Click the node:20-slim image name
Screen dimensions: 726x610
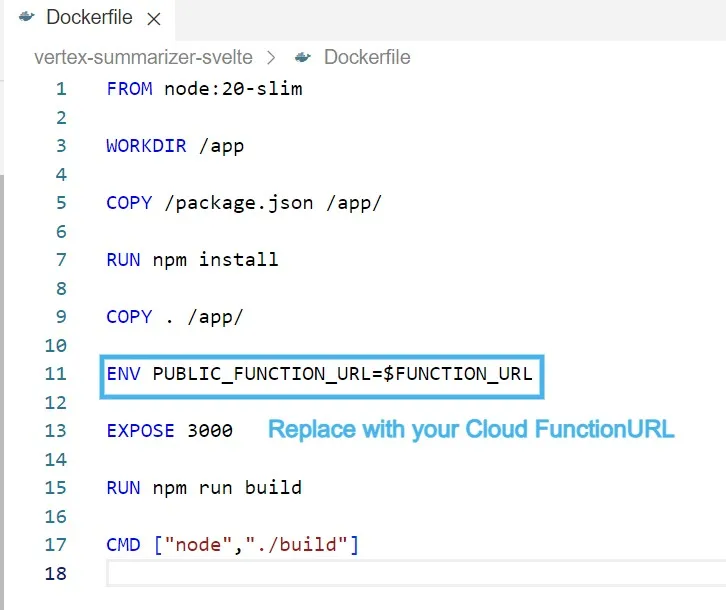233,89
